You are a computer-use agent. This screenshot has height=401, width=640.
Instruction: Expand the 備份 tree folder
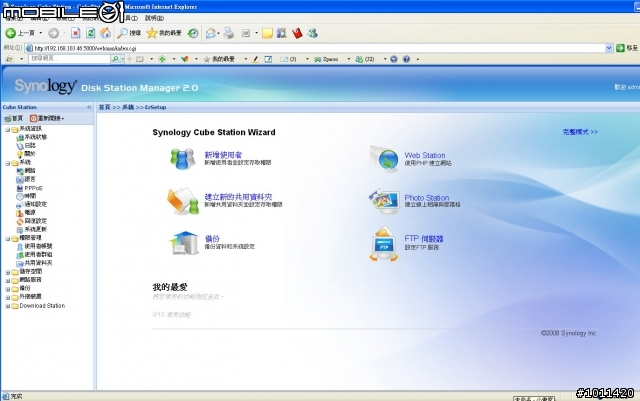[x=8, y=289]
